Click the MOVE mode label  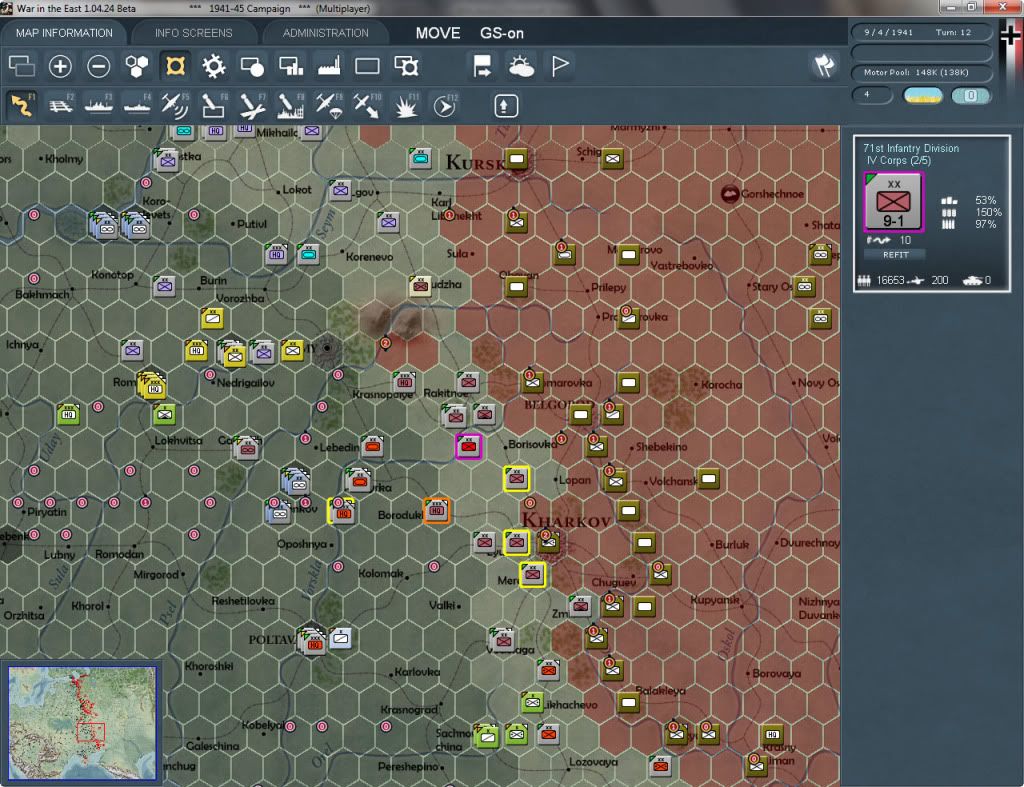click(x=438, y=33)
